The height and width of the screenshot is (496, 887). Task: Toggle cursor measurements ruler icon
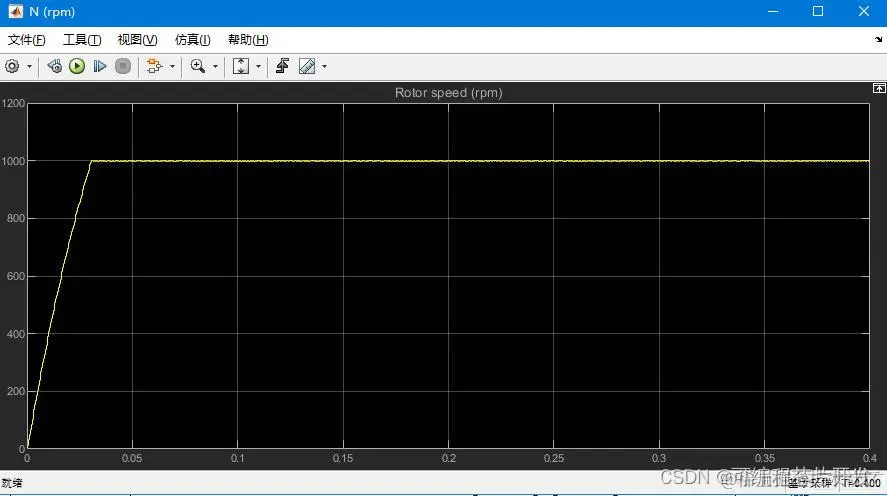(307, 66)
